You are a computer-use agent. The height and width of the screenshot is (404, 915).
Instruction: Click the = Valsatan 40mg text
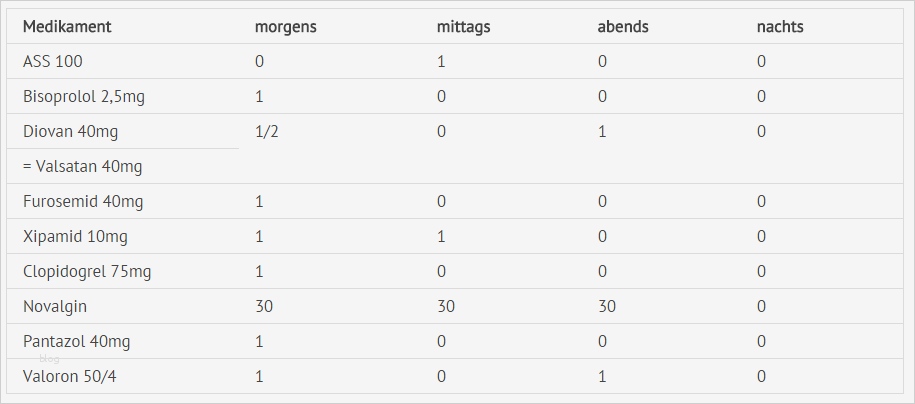click(82, 167)
